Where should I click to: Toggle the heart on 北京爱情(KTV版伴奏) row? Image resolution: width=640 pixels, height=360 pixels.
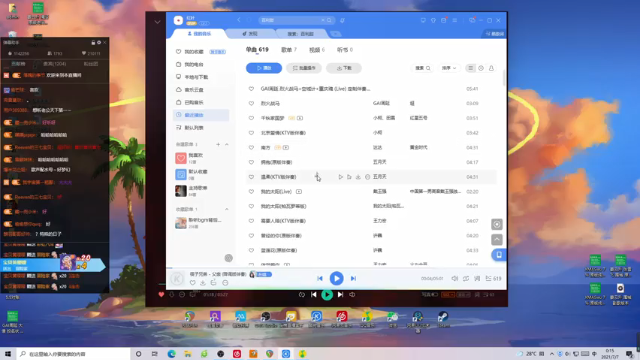click(251, 133)
